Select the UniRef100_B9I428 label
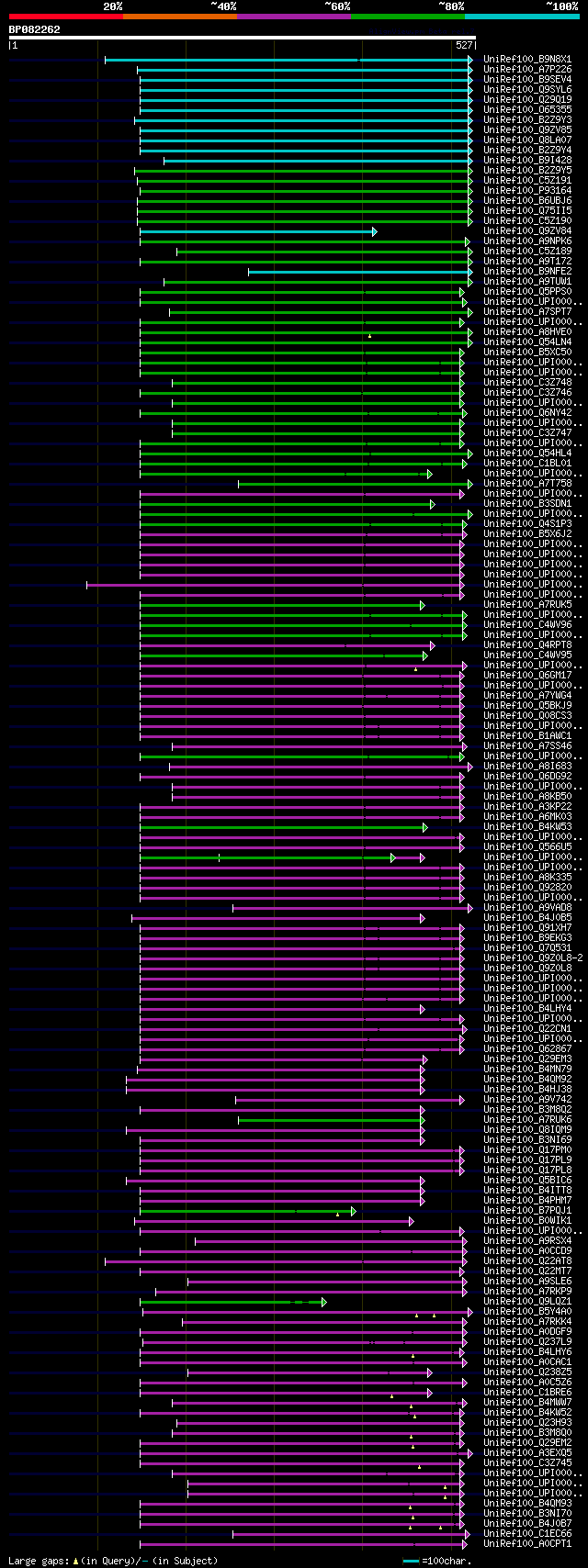 (527, 161)
